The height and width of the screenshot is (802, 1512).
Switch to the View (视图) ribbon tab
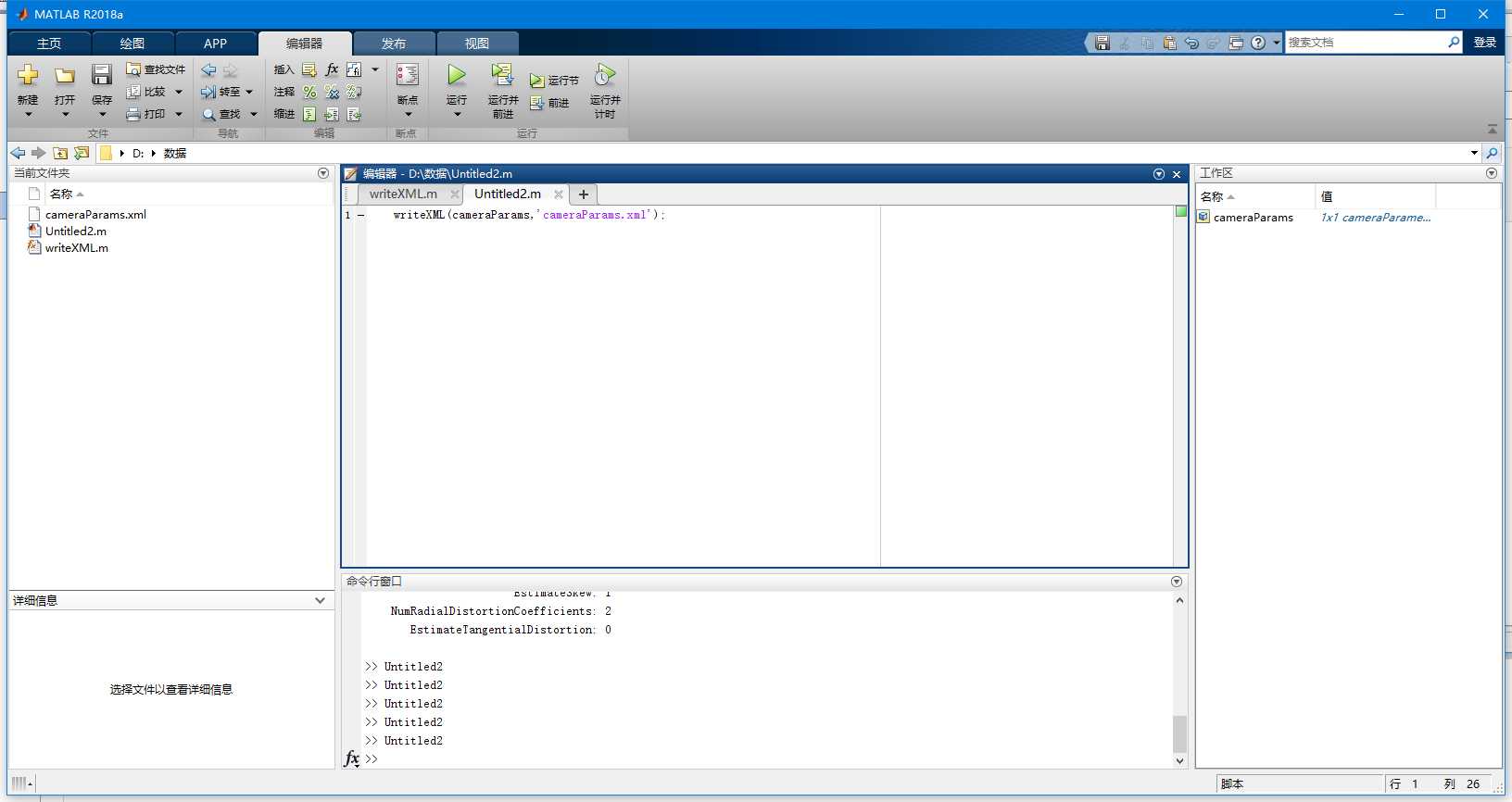click(477, 44)
